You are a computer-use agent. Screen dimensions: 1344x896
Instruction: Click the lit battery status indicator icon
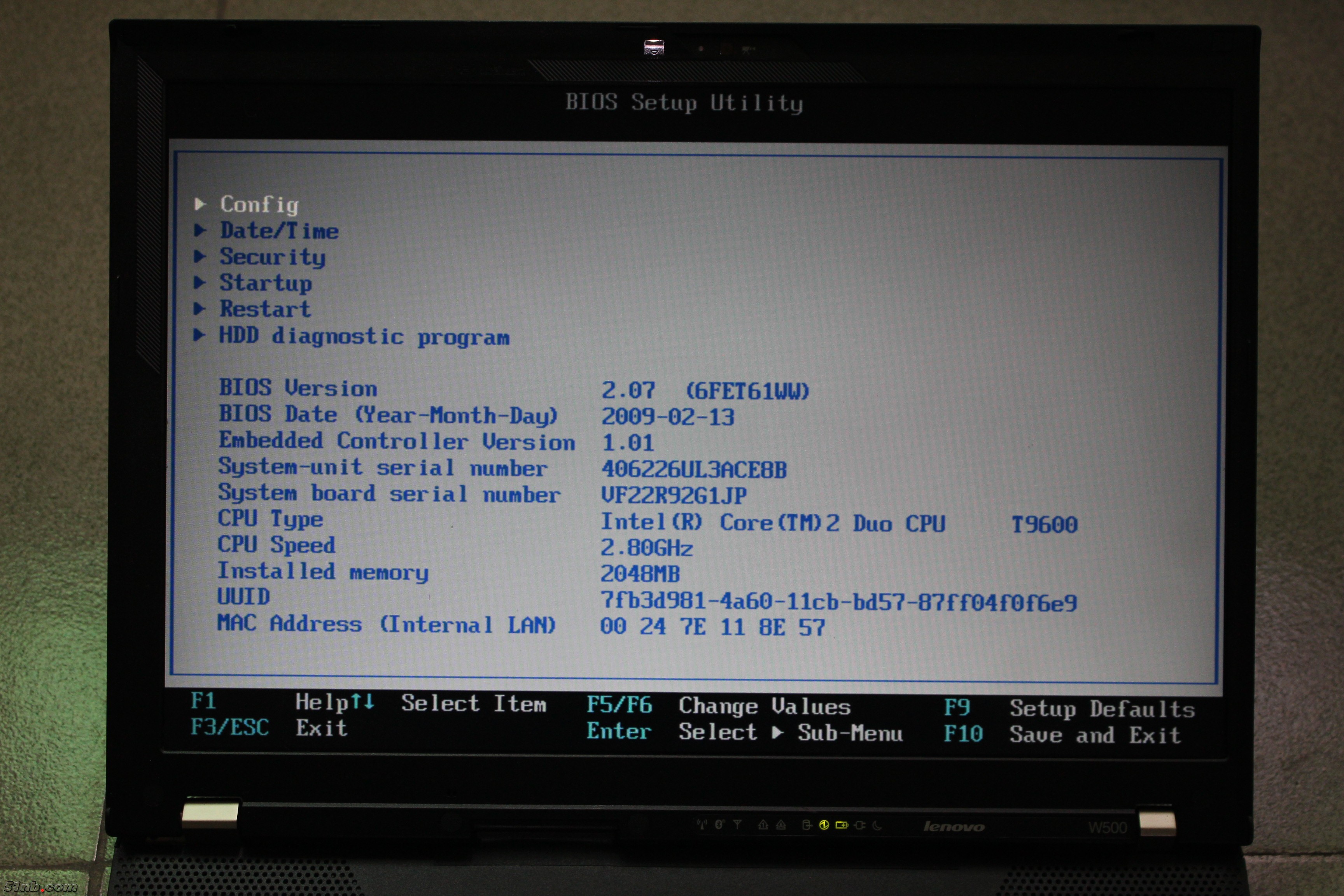(x=842, y=825)
